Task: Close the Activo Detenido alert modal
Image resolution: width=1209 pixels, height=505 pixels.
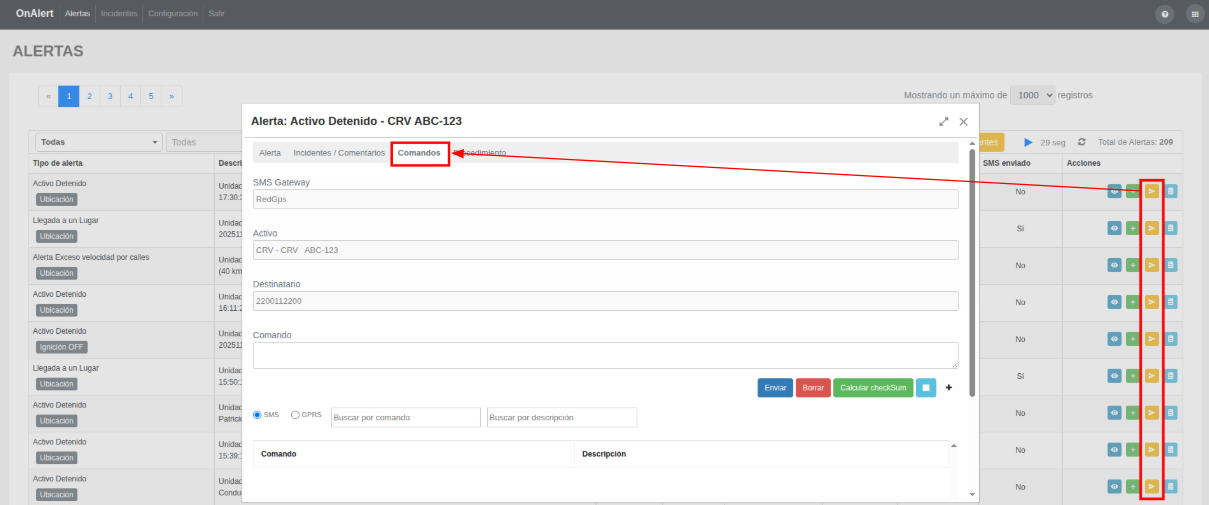Action: click(x=964, y=121)
